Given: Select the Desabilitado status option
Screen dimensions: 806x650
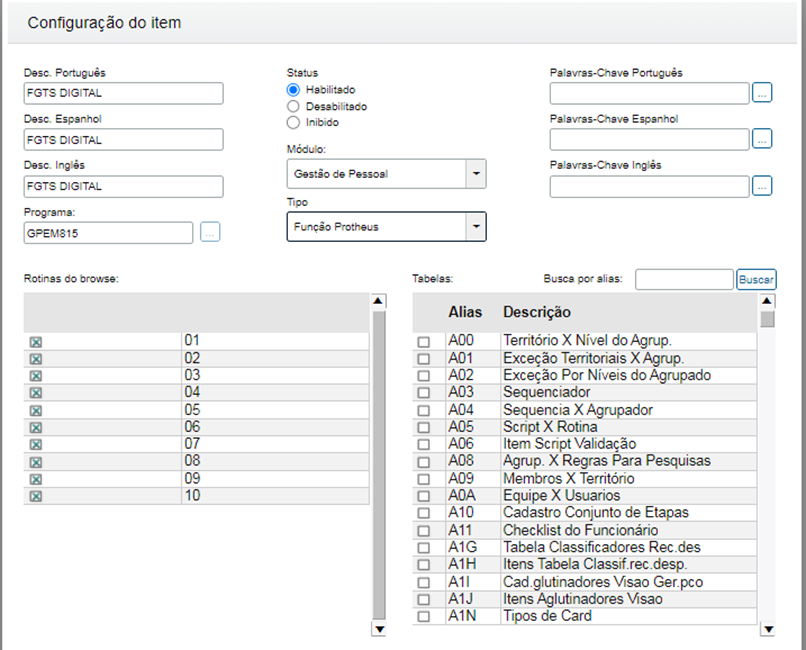Looking at the screenshot, I should pos(293,106).
